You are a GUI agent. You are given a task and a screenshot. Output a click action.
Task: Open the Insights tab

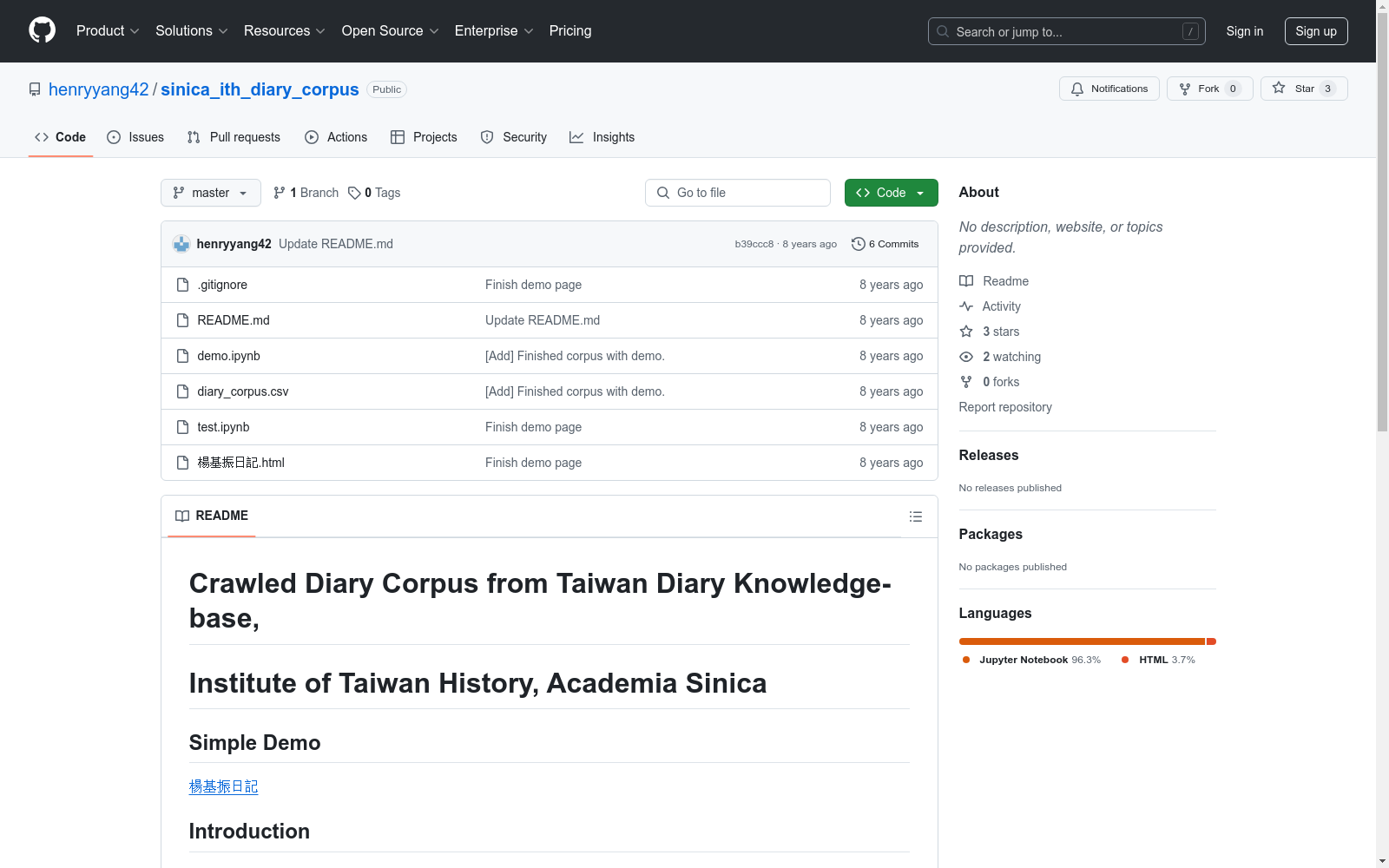[602, 137]
